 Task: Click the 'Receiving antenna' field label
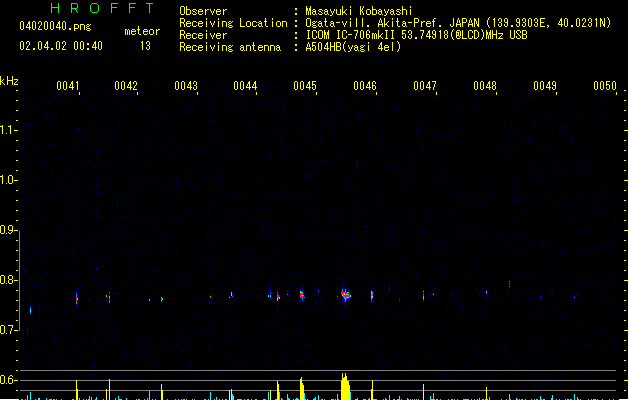(x=230, y=47)
